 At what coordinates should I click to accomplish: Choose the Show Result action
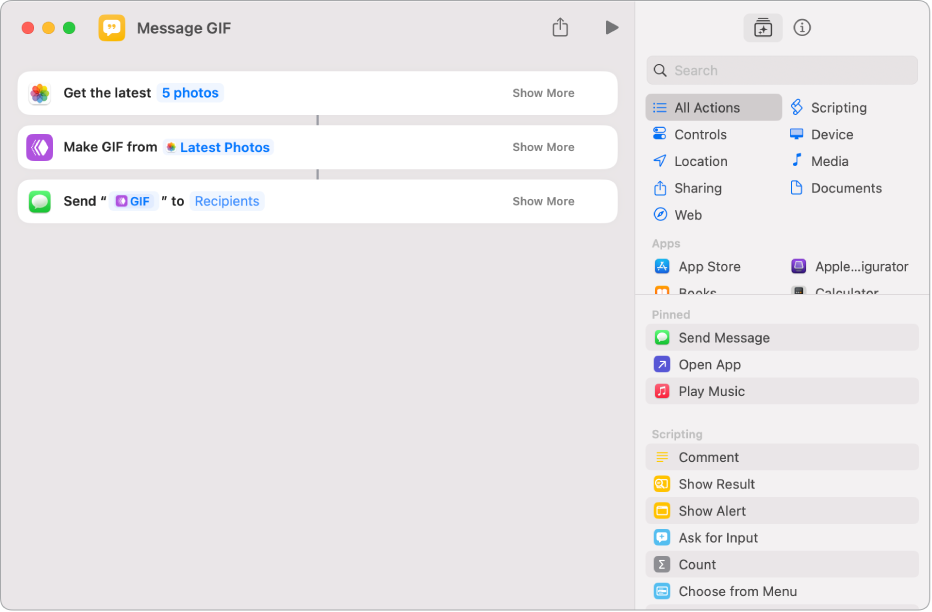tap(782, 484)
